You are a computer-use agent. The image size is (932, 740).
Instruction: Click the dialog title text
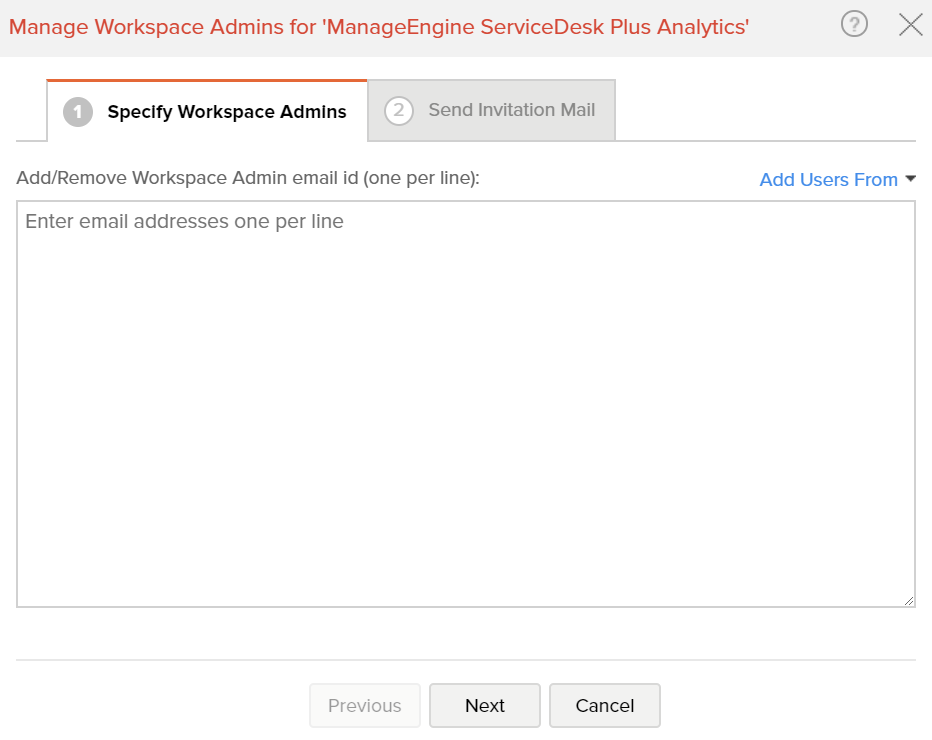pyautogui.click(x=379, y=27)
